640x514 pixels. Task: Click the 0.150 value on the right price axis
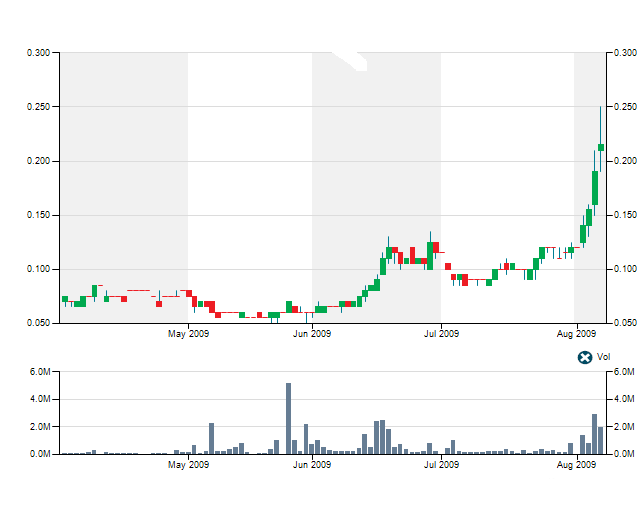(x=625, y=215)
